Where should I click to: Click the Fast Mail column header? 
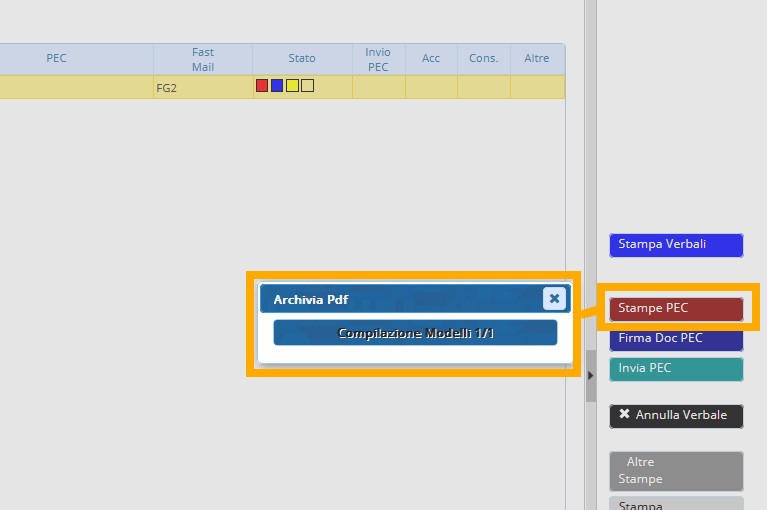coord(203,59)
